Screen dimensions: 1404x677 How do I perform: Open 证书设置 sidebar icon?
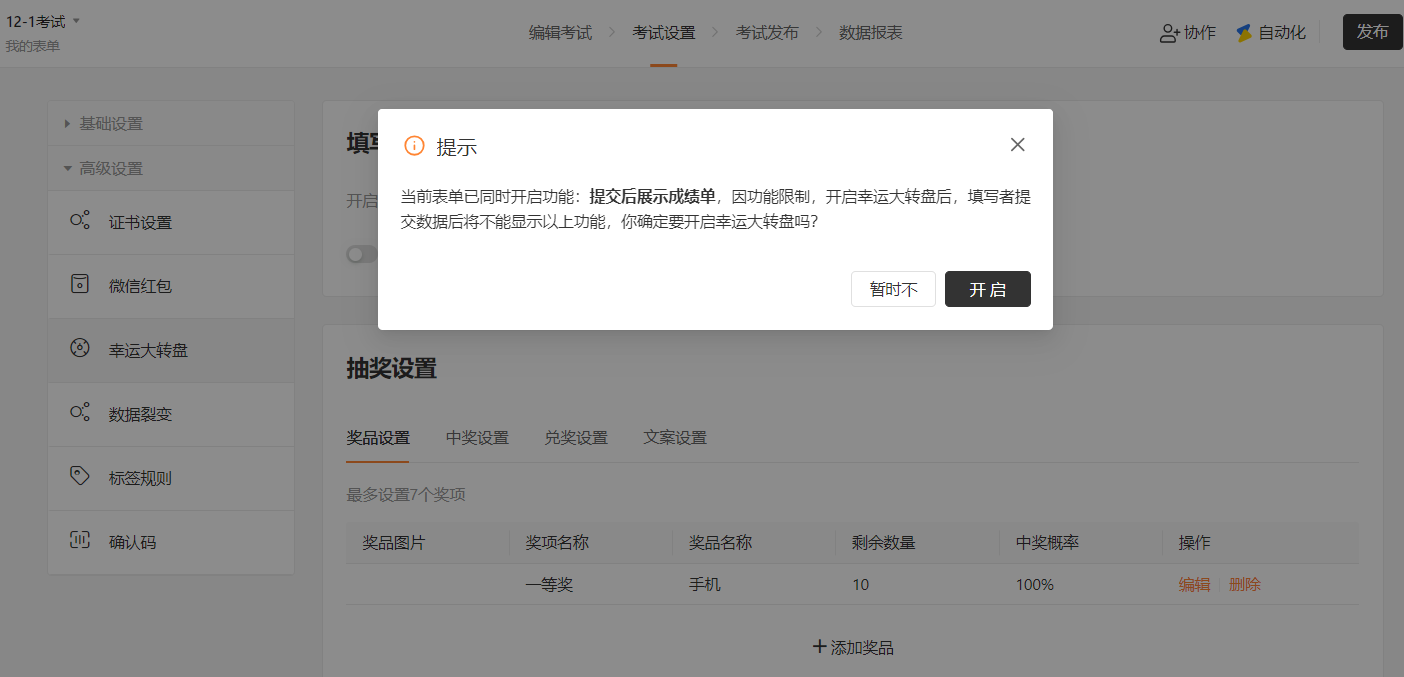80,221
